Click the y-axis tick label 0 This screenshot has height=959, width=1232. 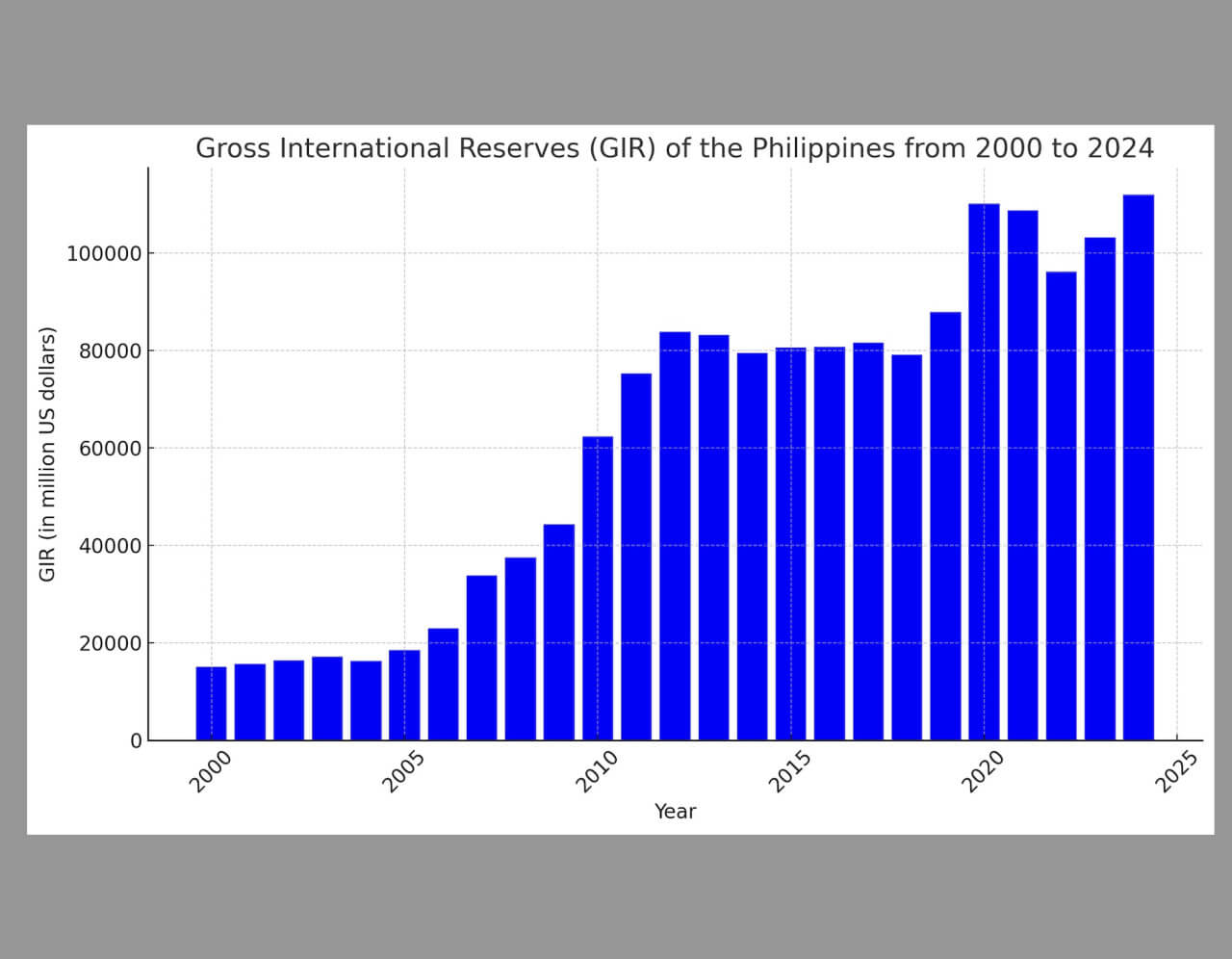[x=136, y=741]
